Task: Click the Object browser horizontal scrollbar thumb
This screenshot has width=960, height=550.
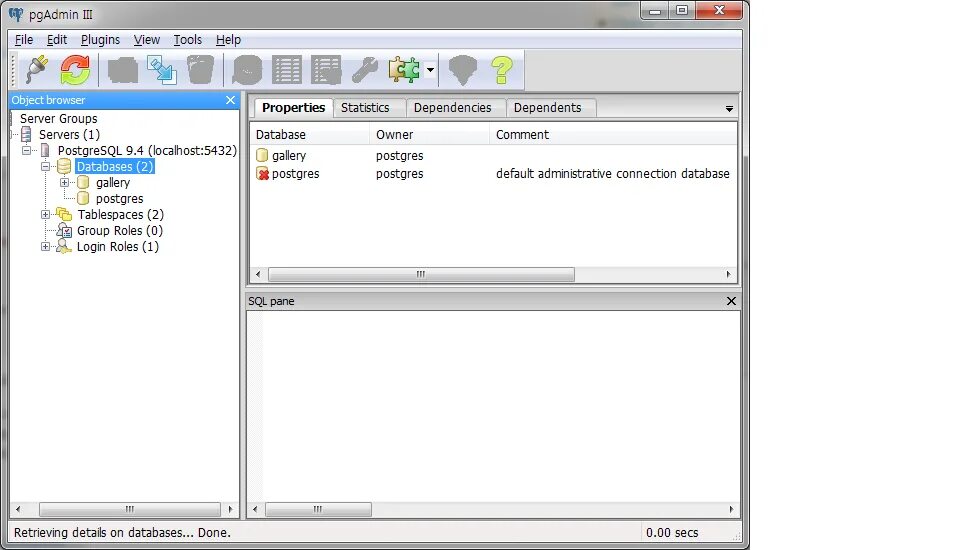Action: [130, 510]
